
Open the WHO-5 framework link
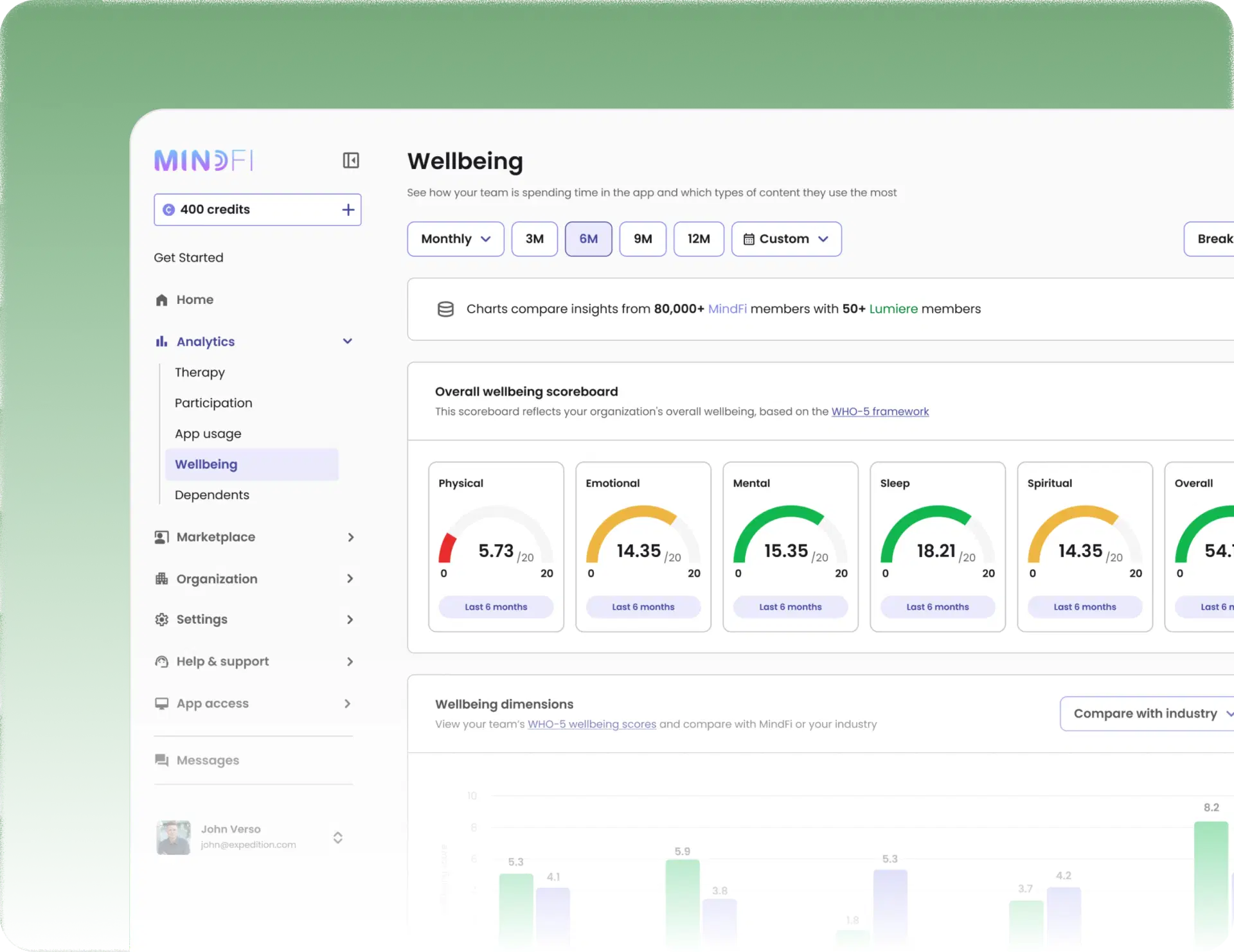pyautogui.click(x=880, y=411)
